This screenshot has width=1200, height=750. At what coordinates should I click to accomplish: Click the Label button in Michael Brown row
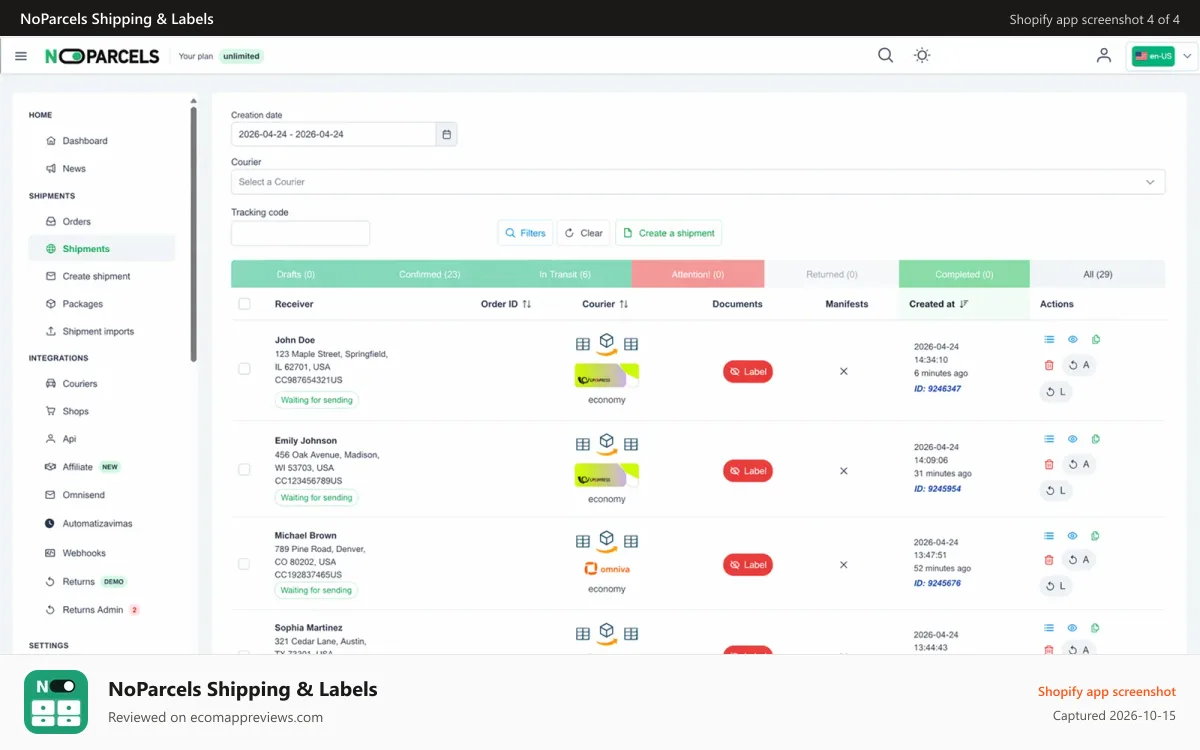tap(748, 565)
